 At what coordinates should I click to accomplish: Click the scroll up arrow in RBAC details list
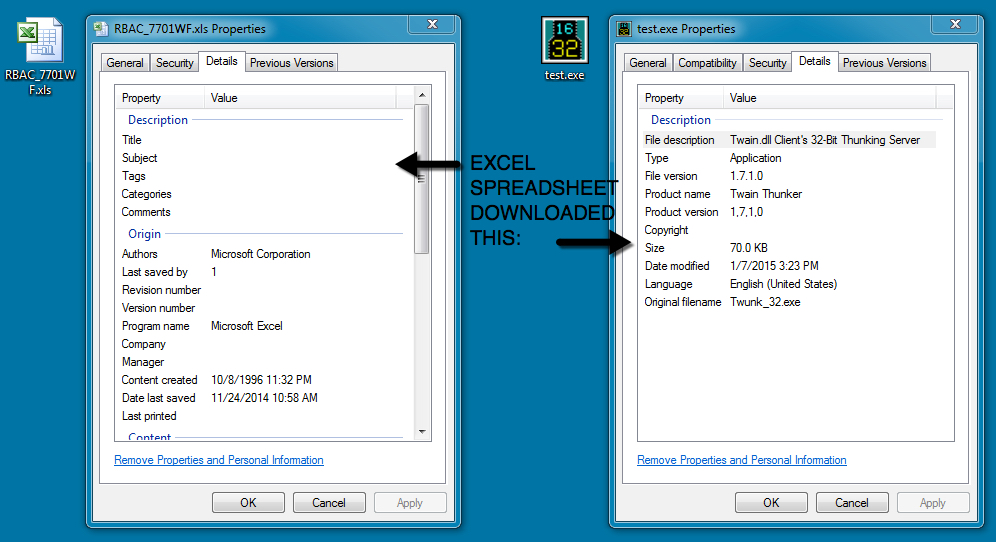[421, 97]
